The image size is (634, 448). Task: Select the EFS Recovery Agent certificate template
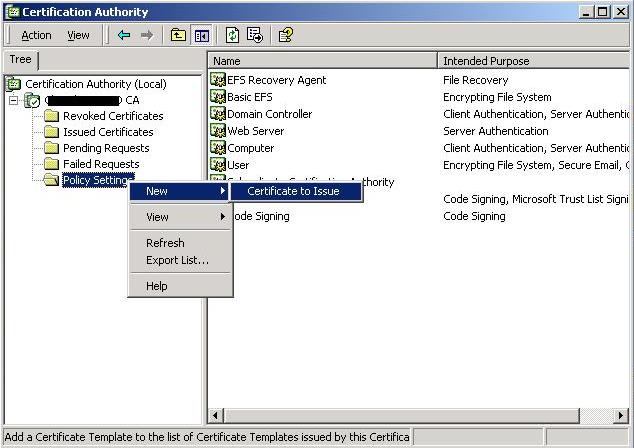pyautogui.click(x=276, y=80)
